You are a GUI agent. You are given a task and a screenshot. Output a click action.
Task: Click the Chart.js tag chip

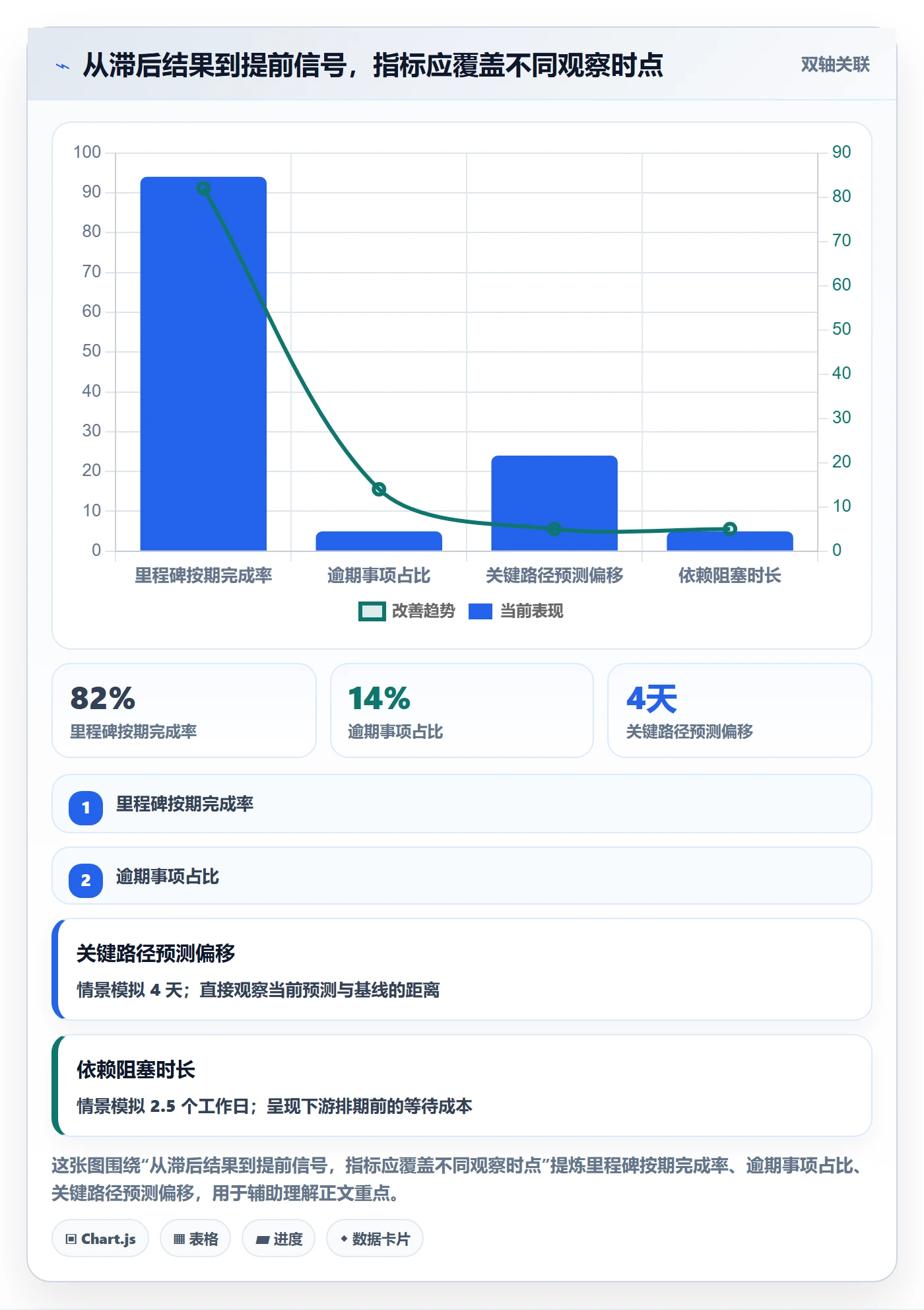coord(100,1239)
